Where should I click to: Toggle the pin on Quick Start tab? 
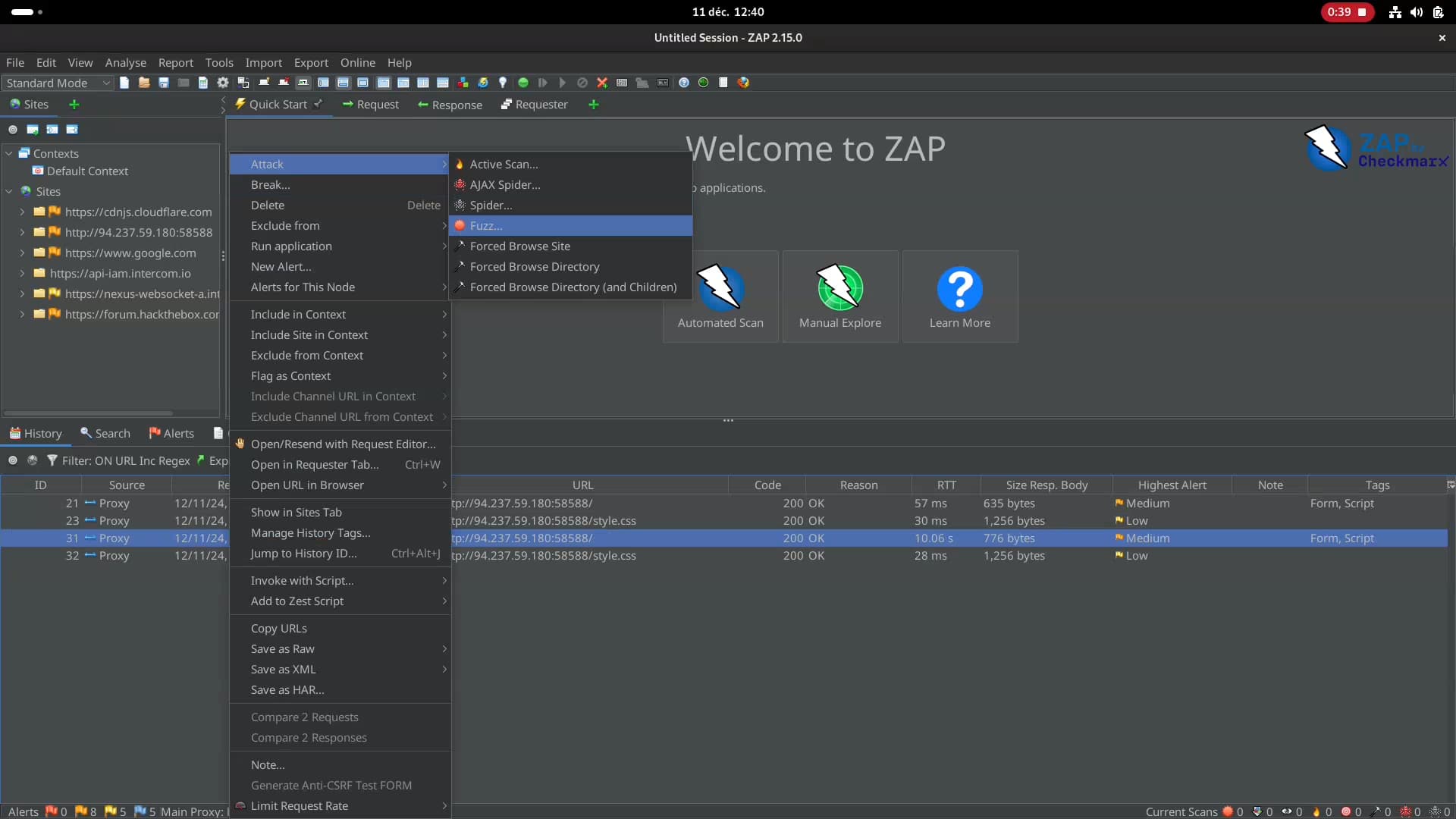pos(318,104)
